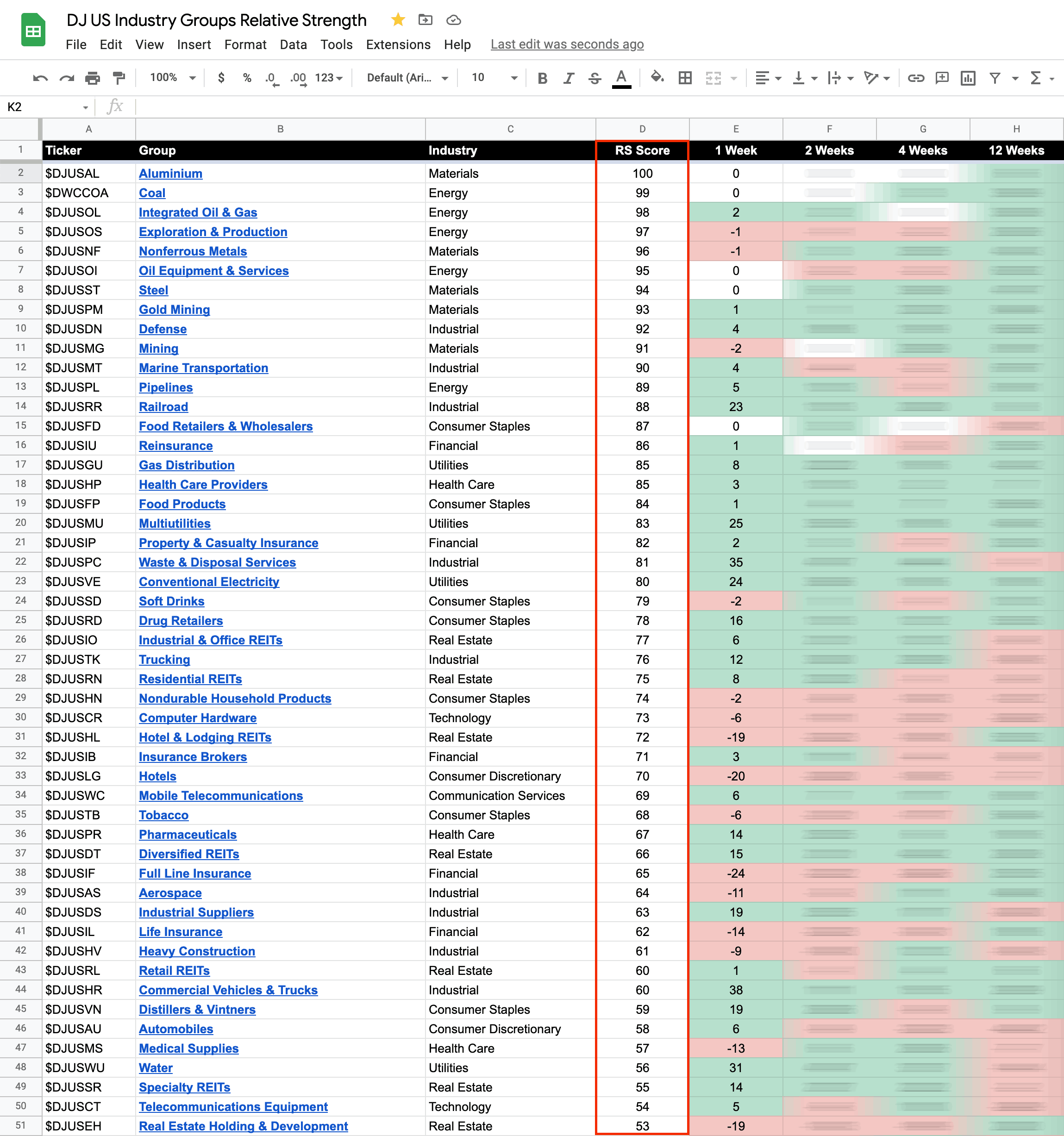Click the RS Score header cell
Viewport: 1064px width, 1136px height.
click(x=642, y=151)
